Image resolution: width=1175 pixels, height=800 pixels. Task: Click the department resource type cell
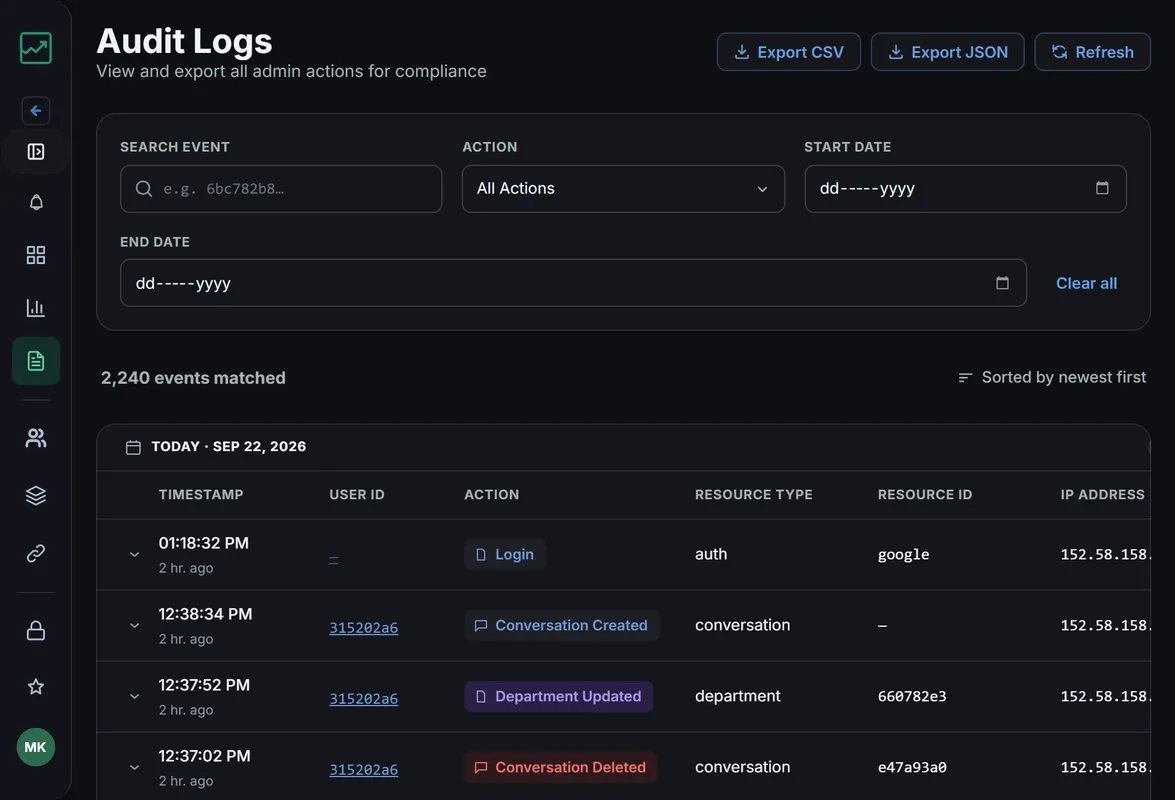click(x=737, y=697)
